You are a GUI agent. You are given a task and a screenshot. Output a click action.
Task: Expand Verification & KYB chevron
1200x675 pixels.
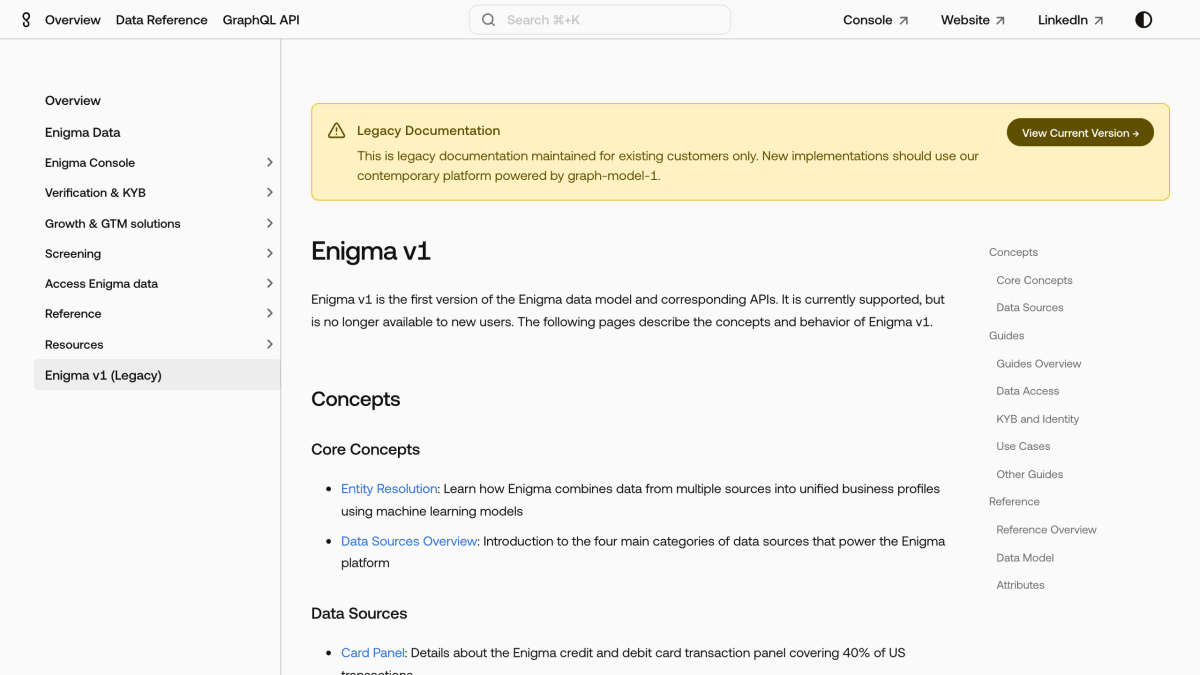(270, 192)
